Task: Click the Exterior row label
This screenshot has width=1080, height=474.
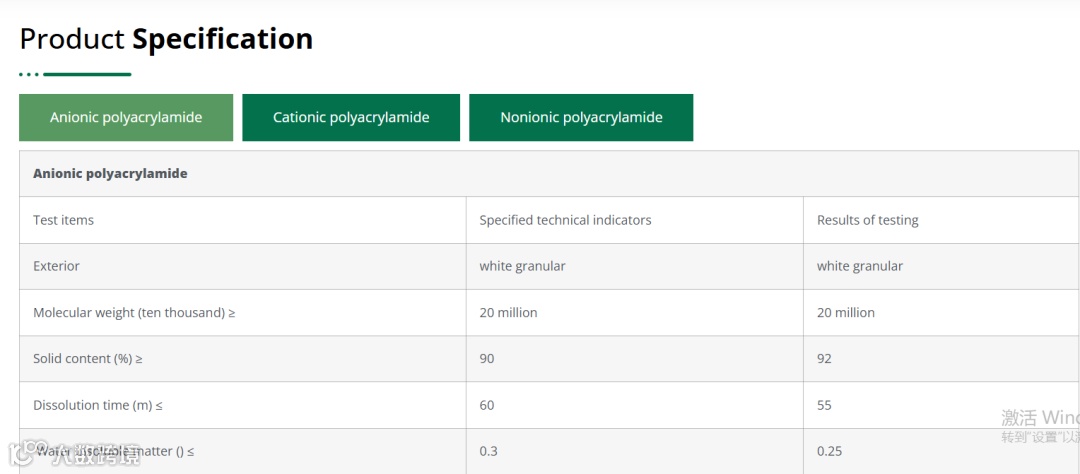Action: pos(56,266)
